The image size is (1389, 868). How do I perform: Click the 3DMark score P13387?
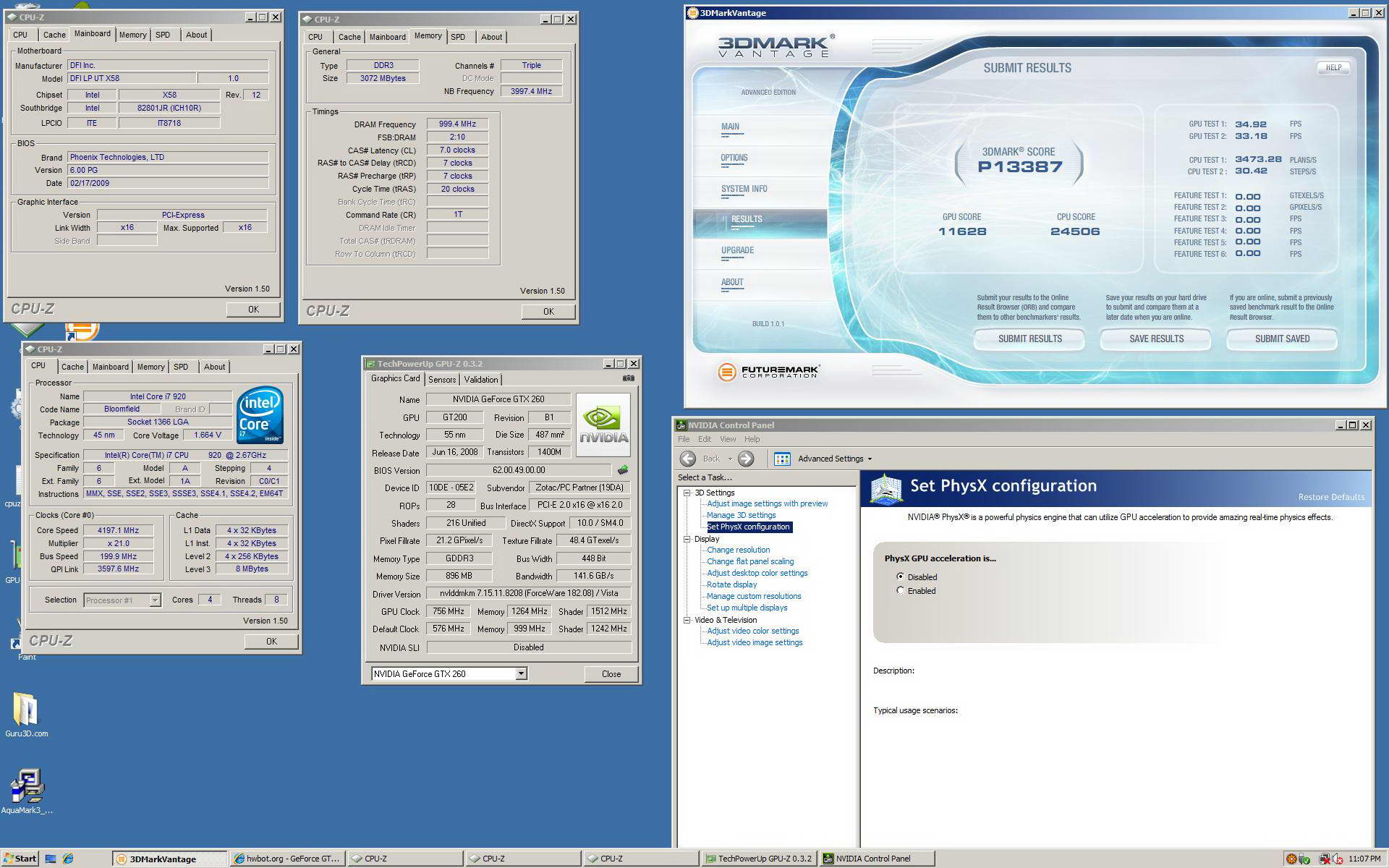point(1019,167)
